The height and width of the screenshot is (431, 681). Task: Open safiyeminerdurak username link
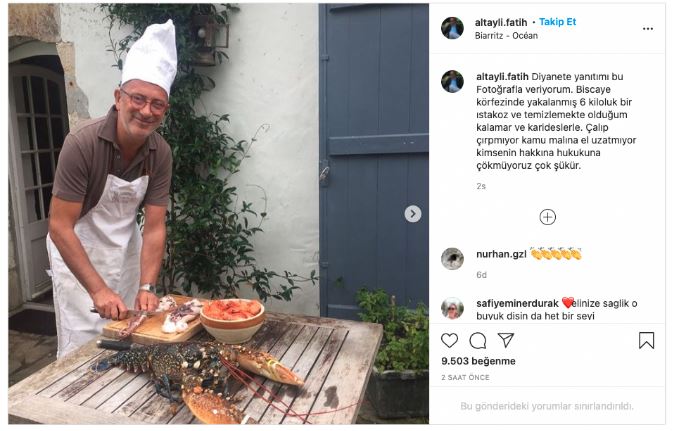(517, 303)
